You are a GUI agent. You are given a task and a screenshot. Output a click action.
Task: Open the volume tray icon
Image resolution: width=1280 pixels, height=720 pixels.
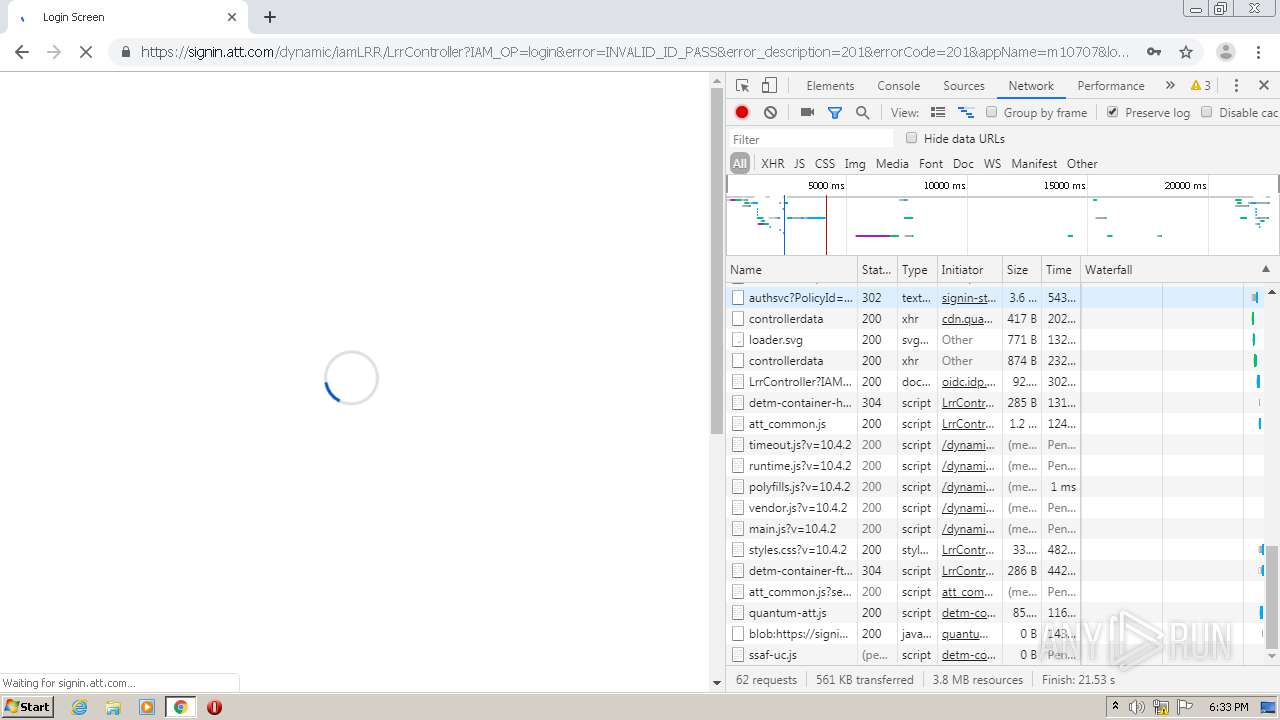click(1137, 707)
